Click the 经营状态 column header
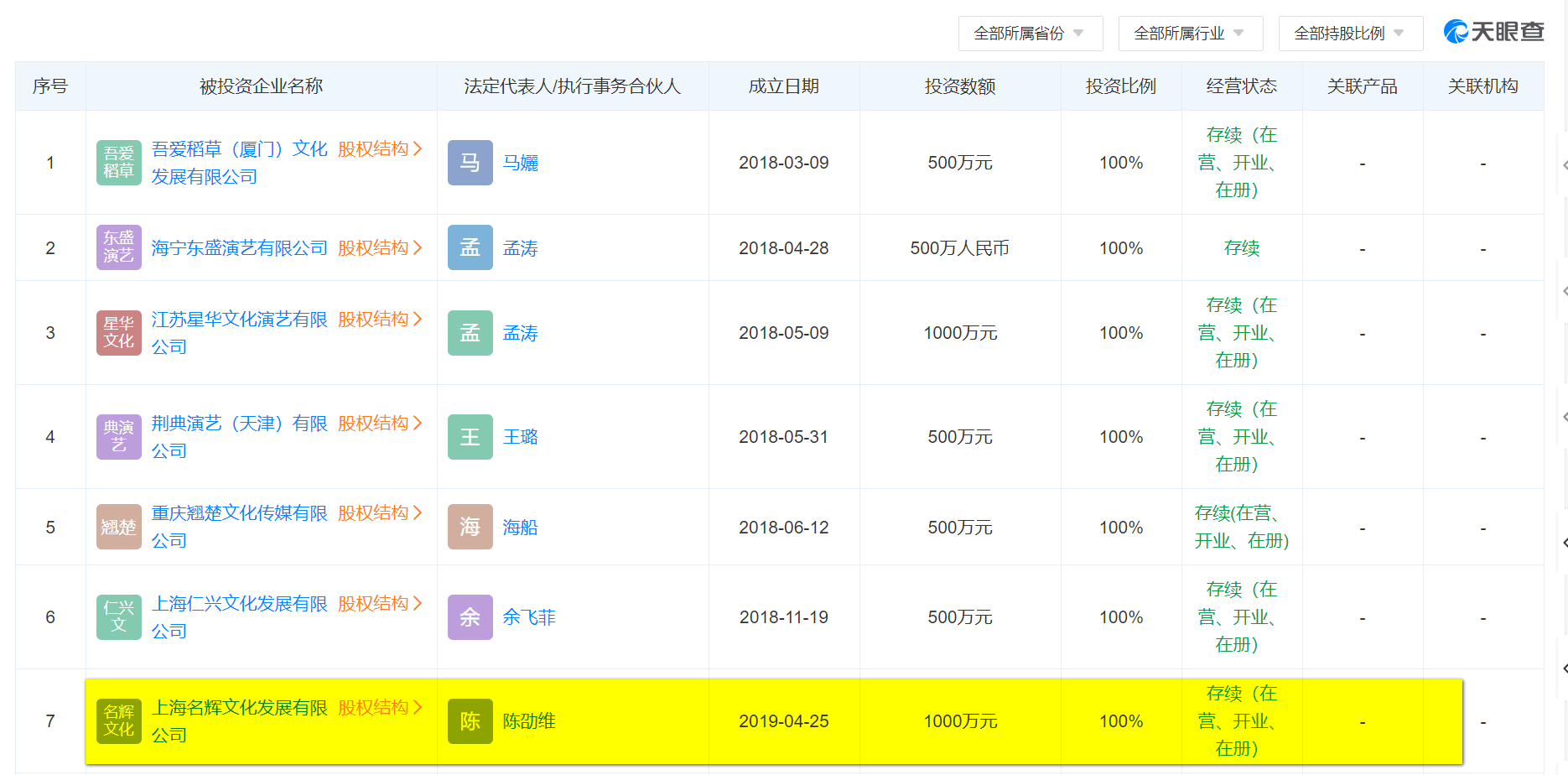The width and height of the screenshot is (1568, 775). 1242,86
